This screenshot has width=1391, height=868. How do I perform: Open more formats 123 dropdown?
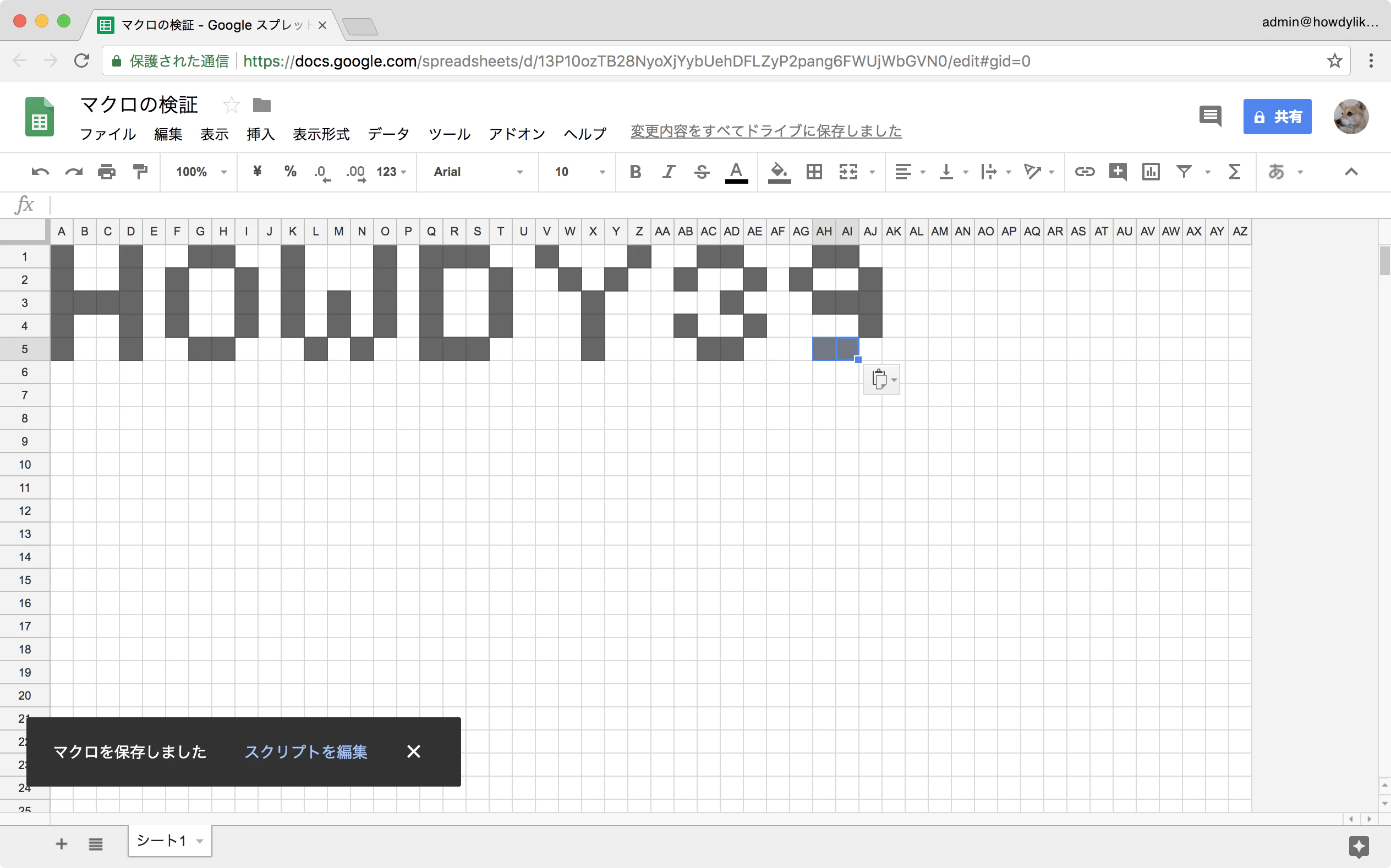[392, 172]
